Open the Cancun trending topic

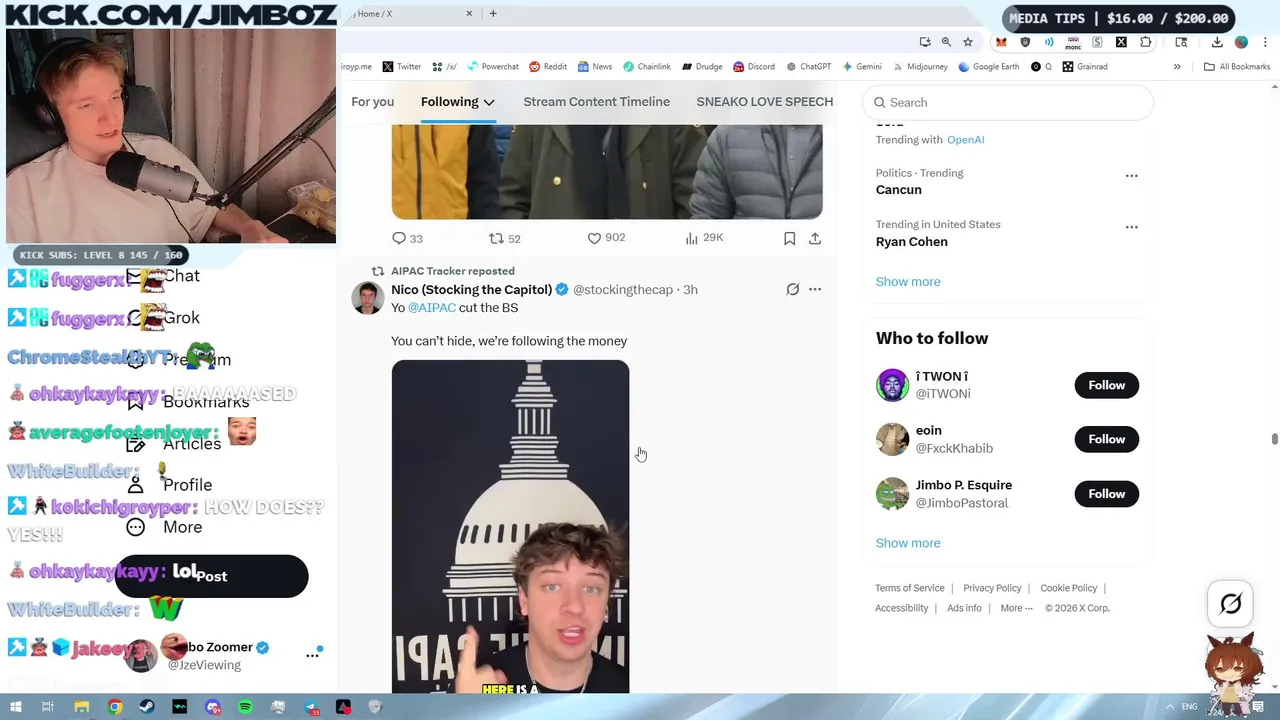tap(898, 190)
